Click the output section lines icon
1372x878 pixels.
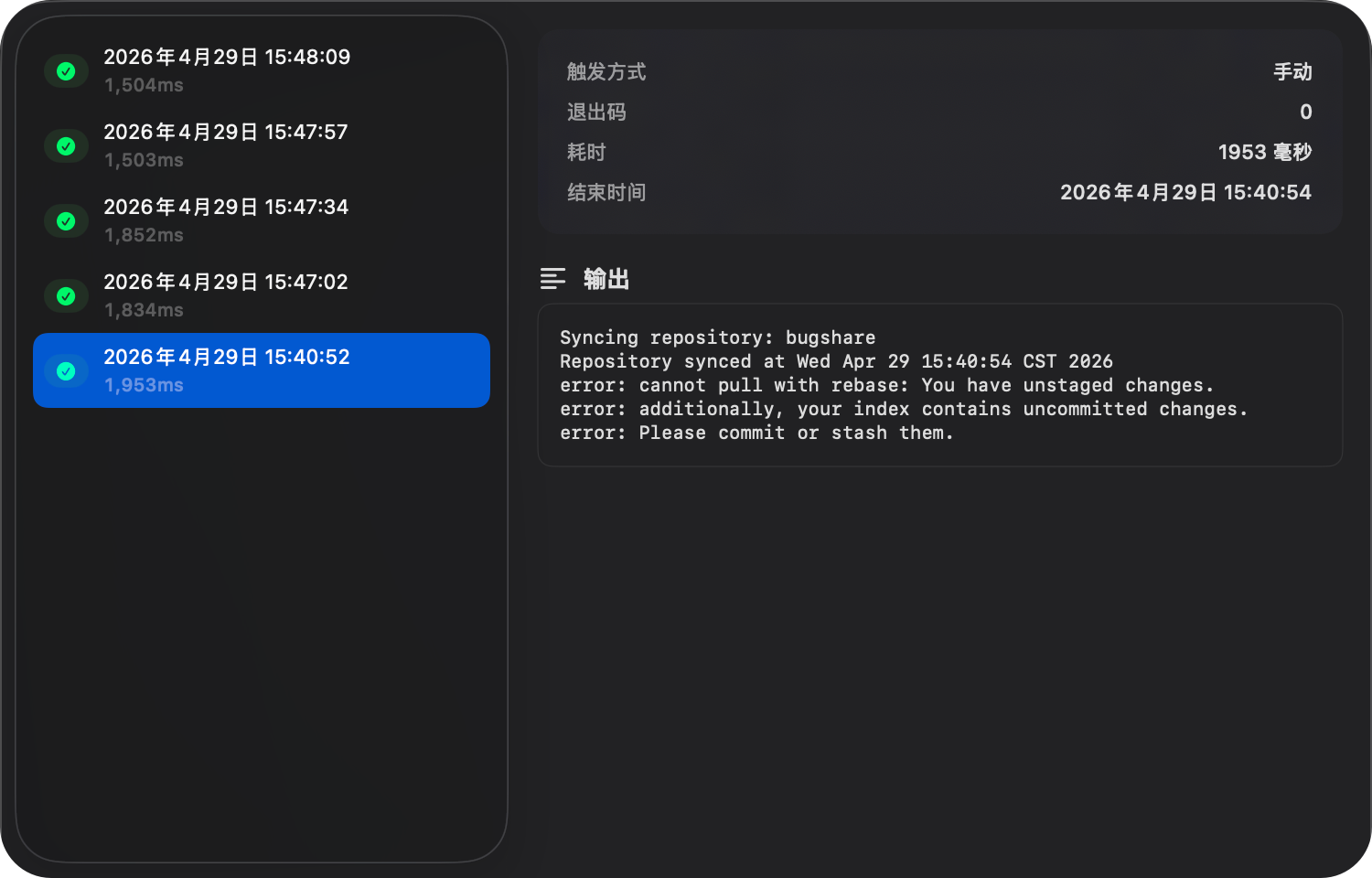tap(552, 279)
